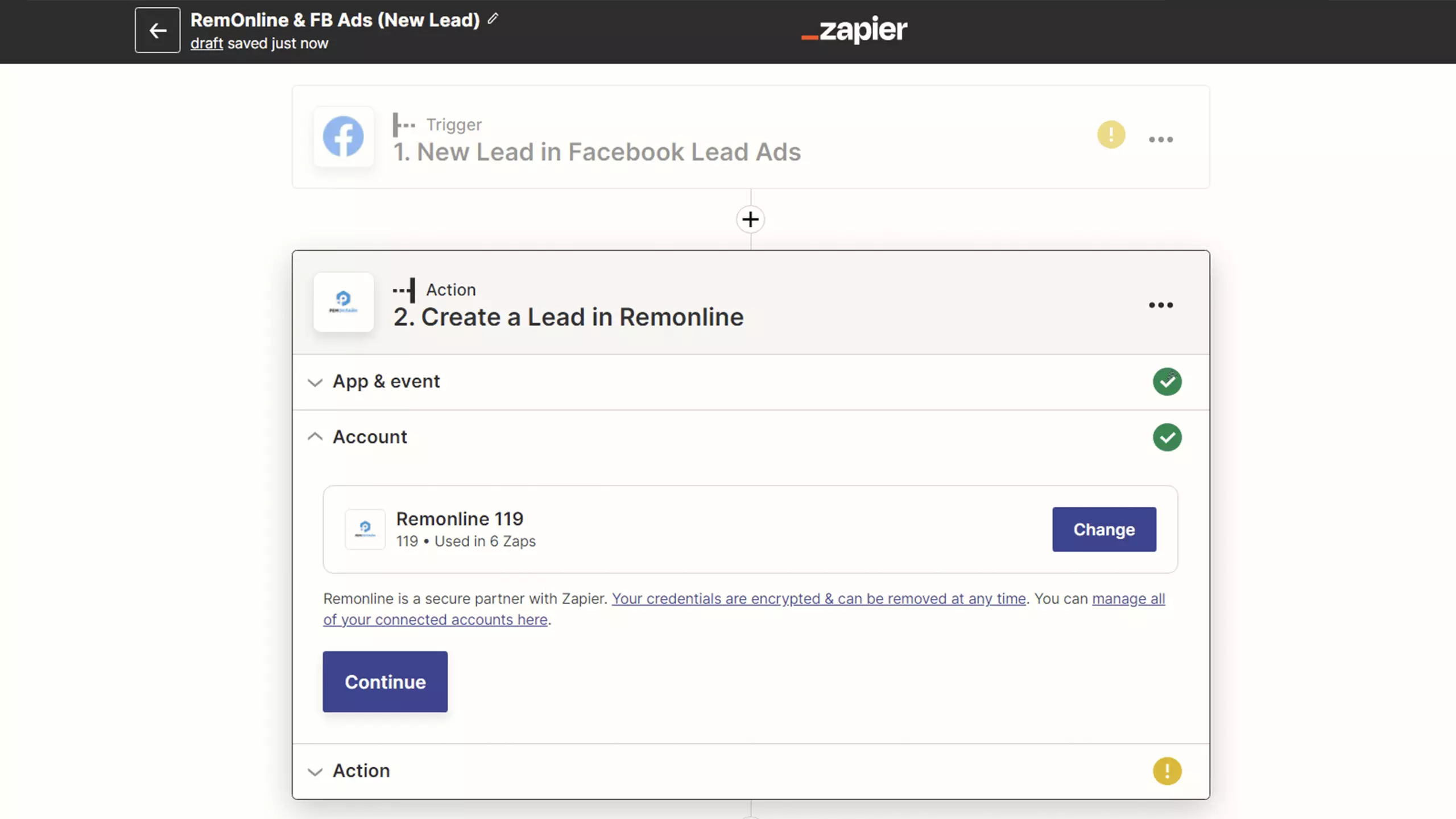Screen dimensions: 1456x819
Task: Add a step with the plus button
Action: tap(751, 220)
